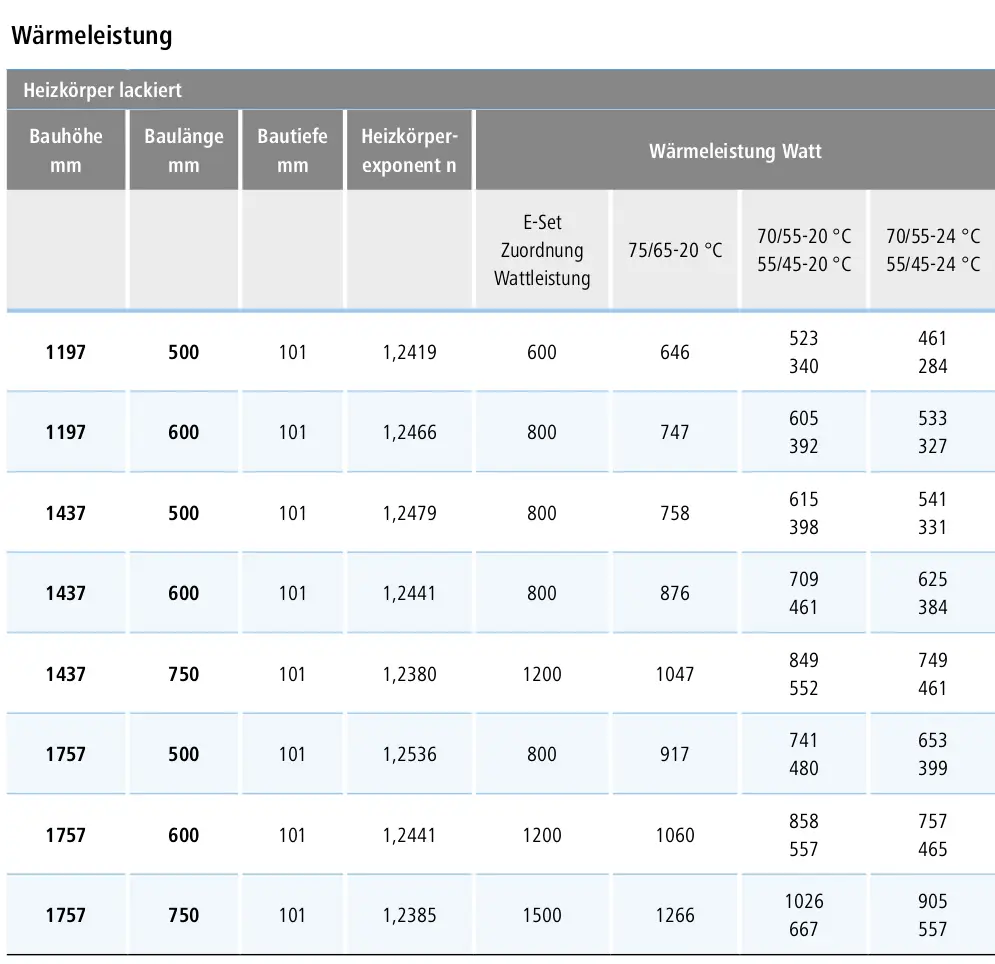
Task: Click the Bauhöhe mm column header
Action: (66, 150)
